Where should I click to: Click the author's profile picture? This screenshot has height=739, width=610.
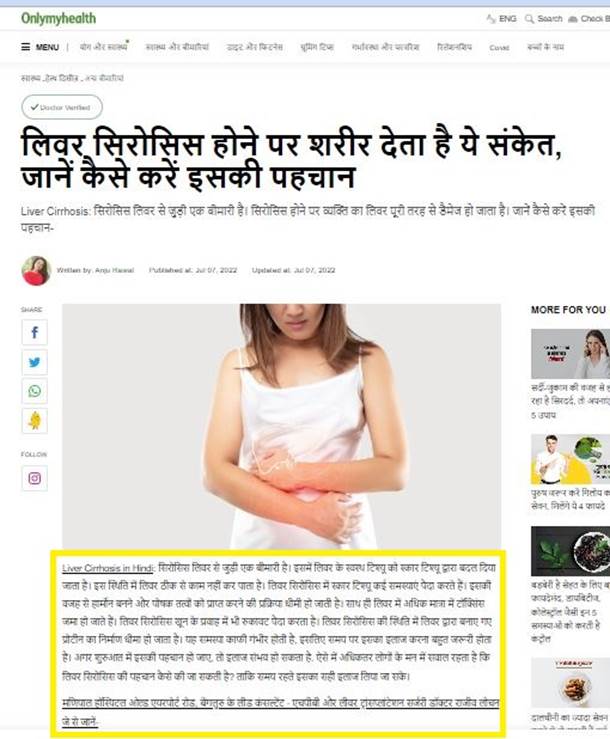click(x=36, y=271)
